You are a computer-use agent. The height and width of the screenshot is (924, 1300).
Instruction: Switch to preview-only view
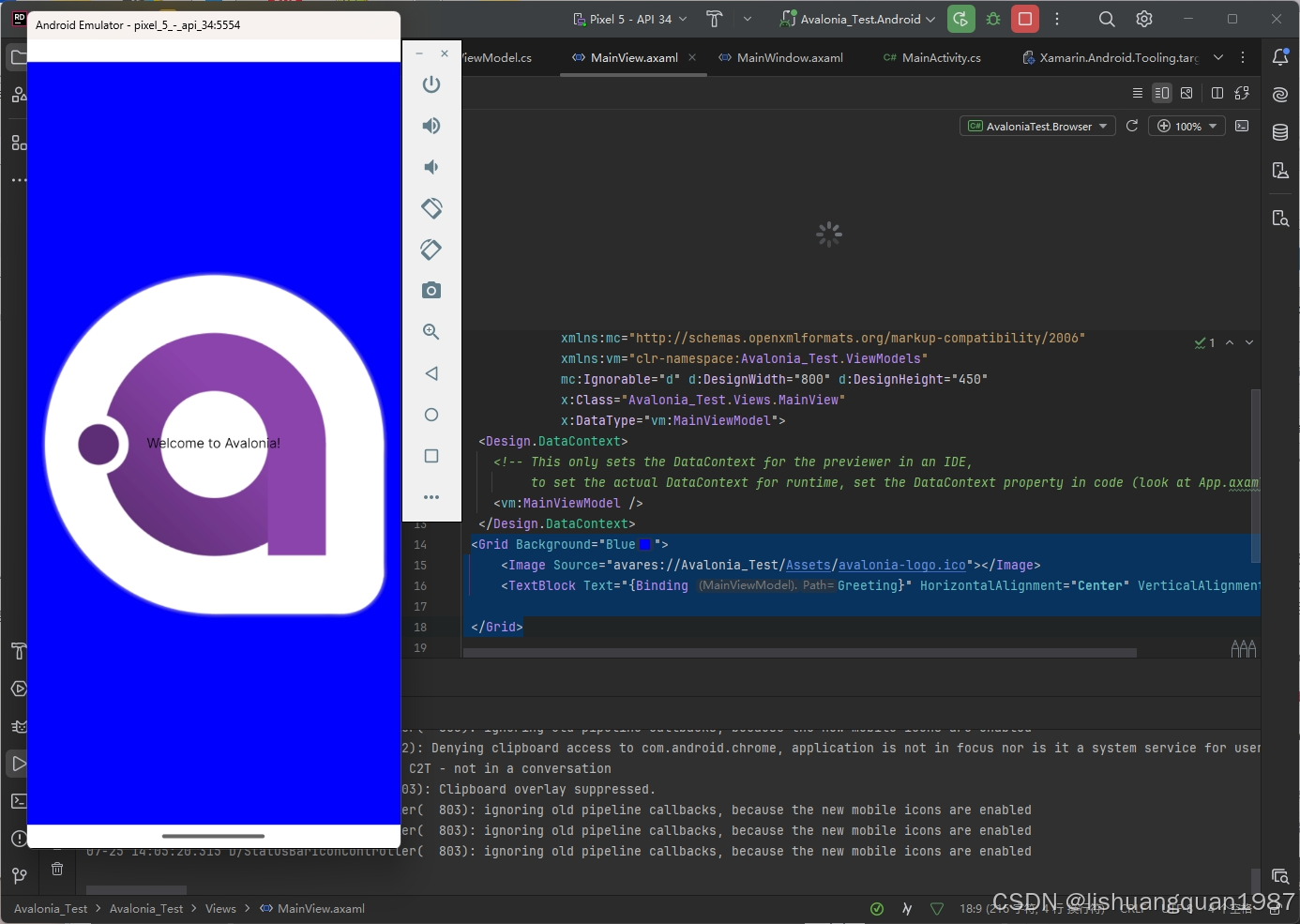click(x=1187, y=93)
